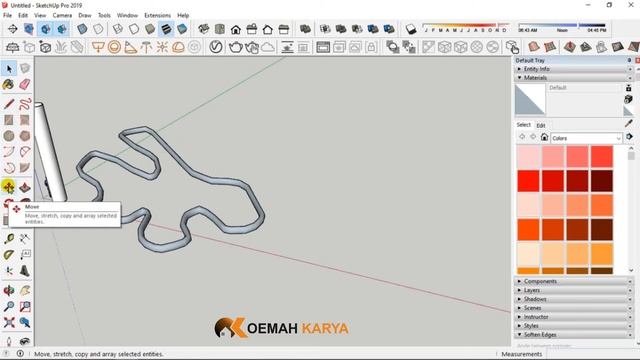Switch to the materials Edit tab
The width and height of the screenshot is (640, 360).
pyautogui.click(x=541, y=125)
